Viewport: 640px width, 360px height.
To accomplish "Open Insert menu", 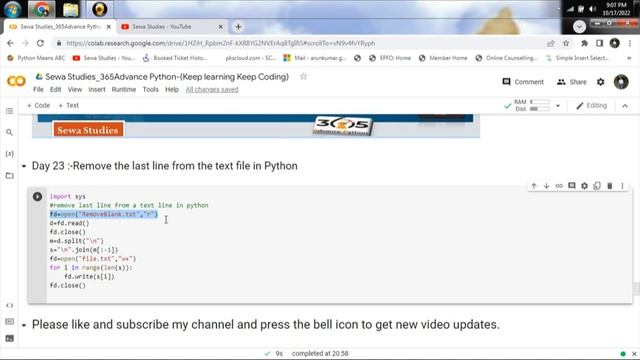I will (97, 89).
